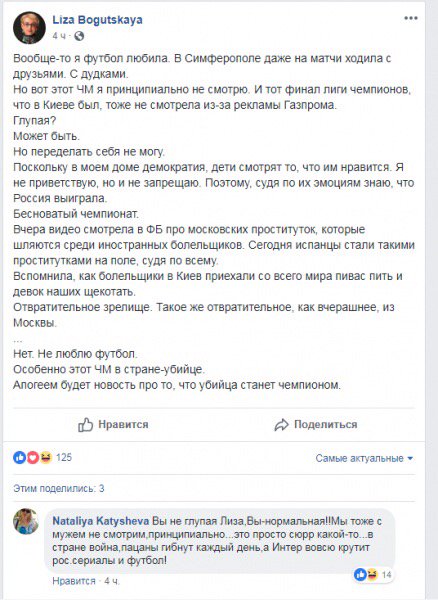Click the thumbs-up icon next to Нравится
438x600 pixels.
point(86,424)
